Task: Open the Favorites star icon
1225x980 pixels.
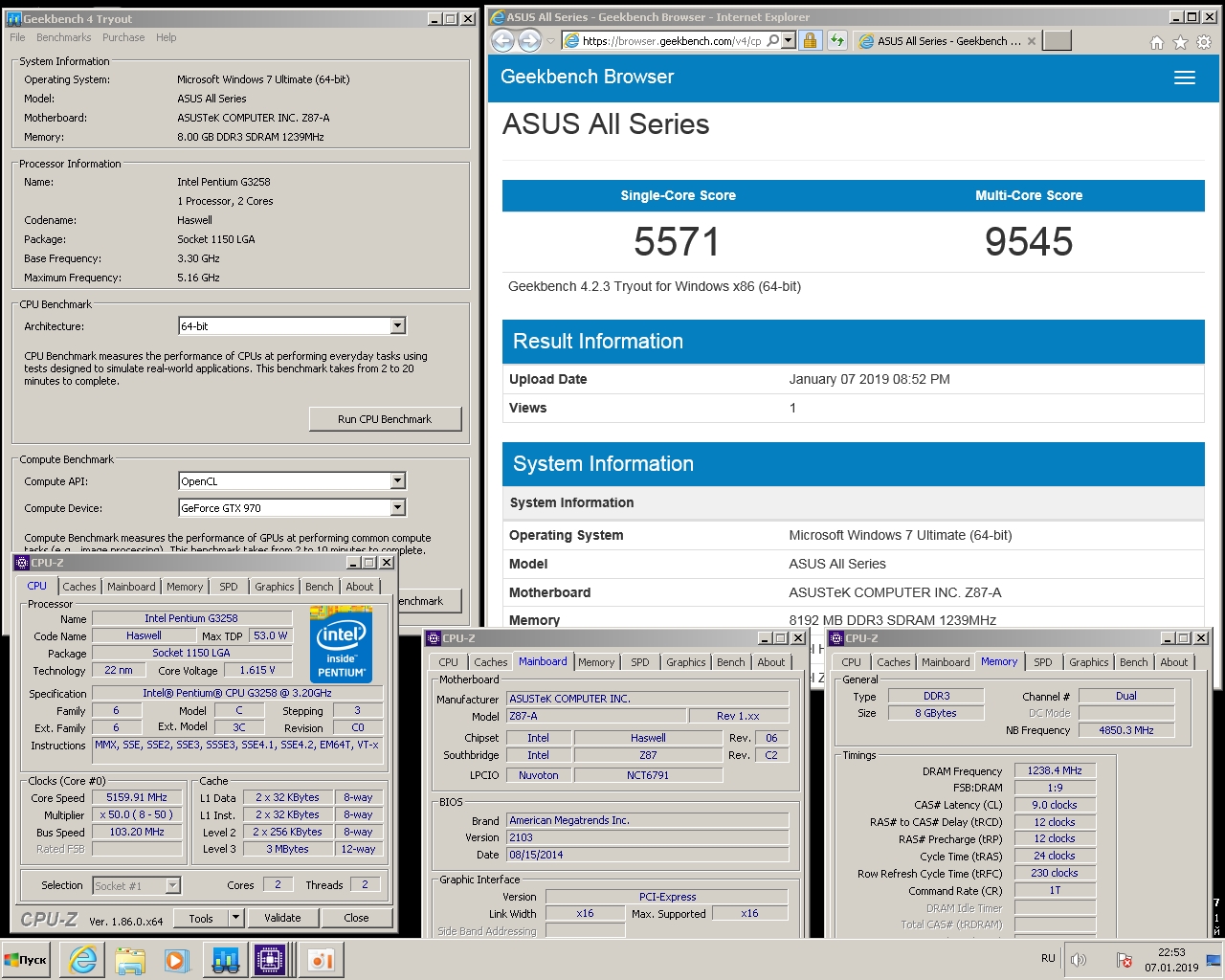Action: pyautogui.click(x=1180, y=42)
